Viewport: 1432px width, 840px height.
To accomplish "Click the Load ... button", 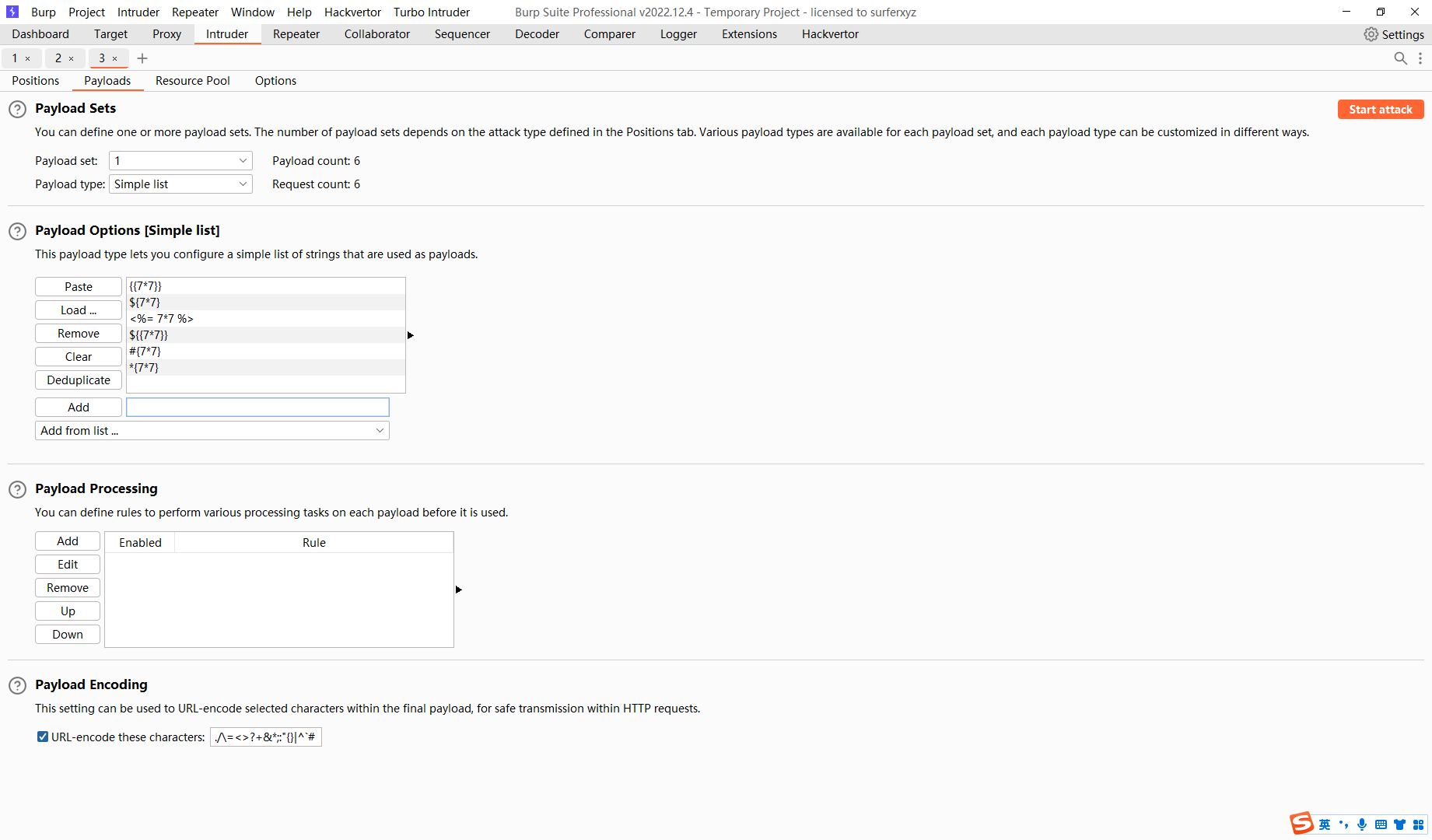I will click(x=79, y=310).
